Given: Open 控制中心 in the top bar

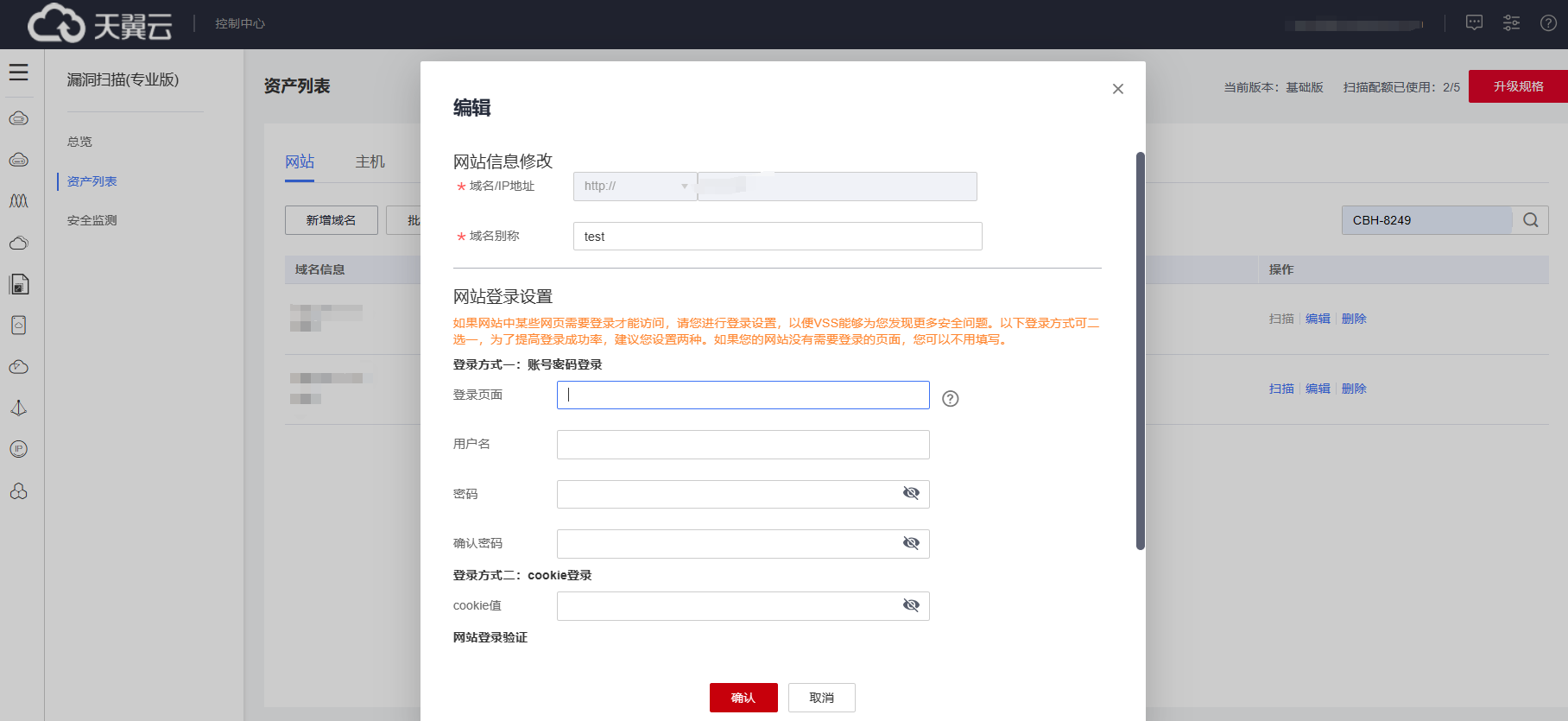Looking at the screenshot, I should (x=240, y=23).
